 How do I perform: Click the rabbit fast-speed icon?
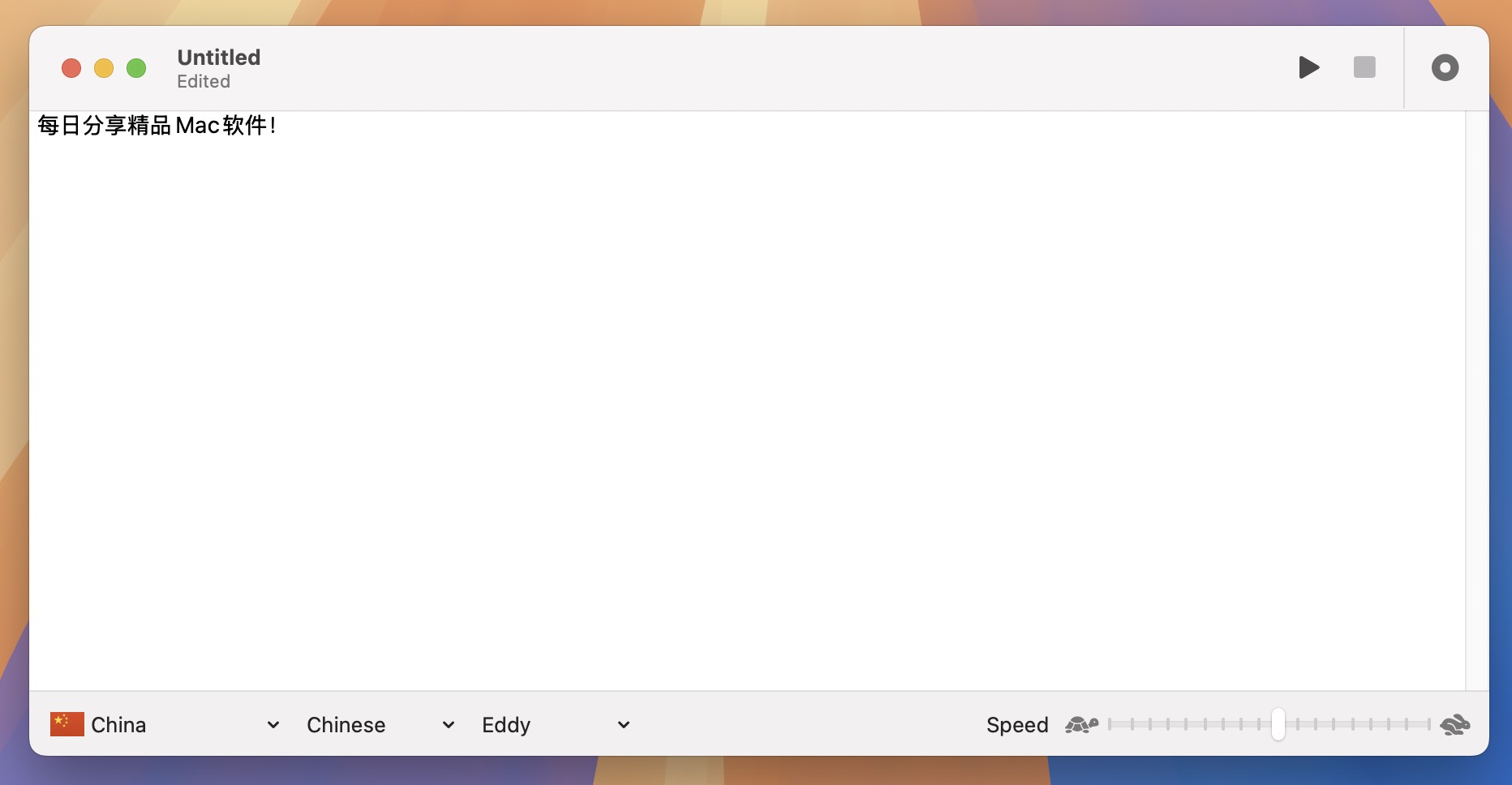click(1456, 724)
